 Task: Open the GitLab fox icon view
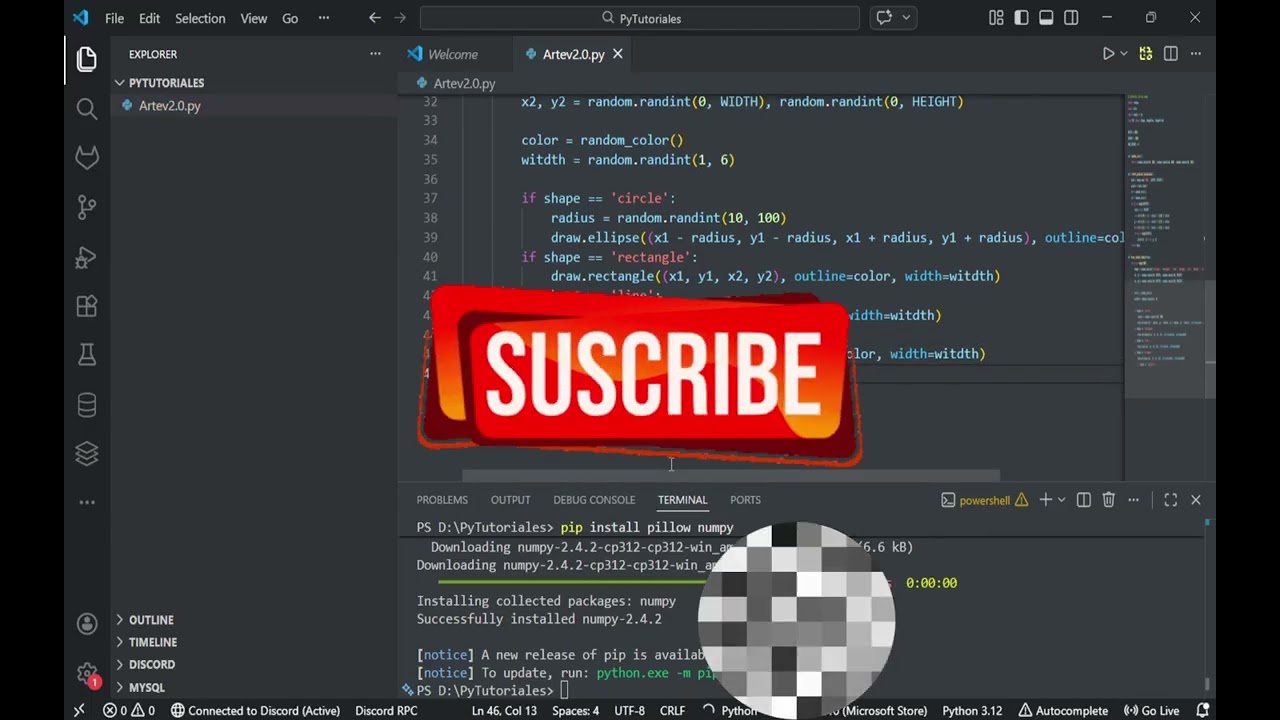(87, 158)
